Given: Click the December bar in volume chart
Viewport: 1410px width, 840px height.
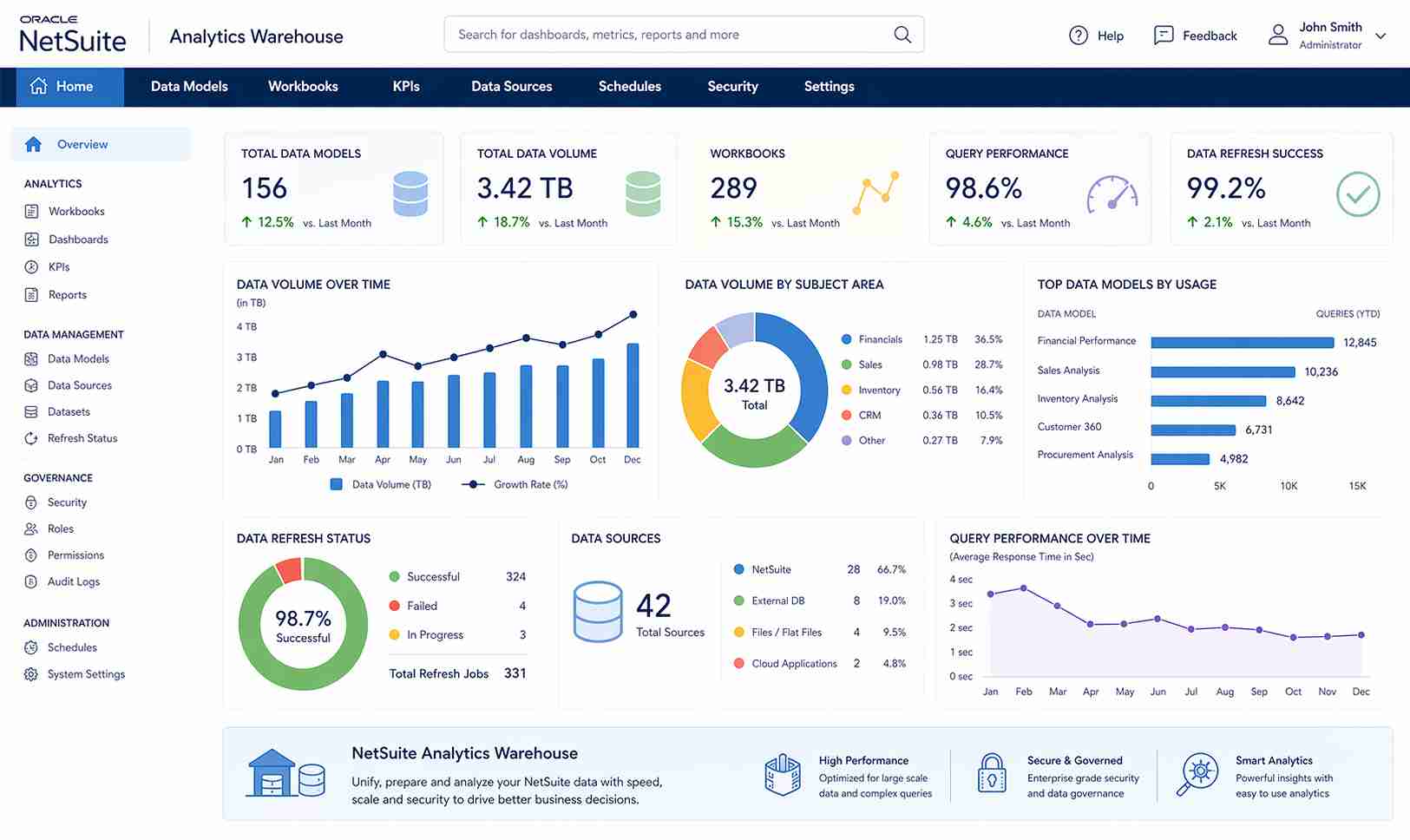Looking at the screenshot, I should coord(633,396).
